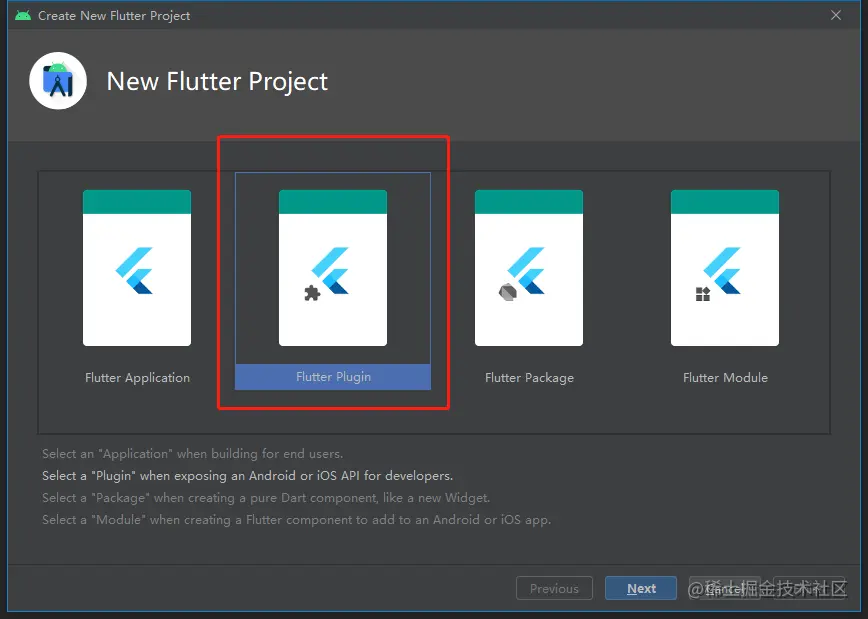Pick the Flutter Module project card
This screenshot has width=868, height=619.
coord(725,268)
